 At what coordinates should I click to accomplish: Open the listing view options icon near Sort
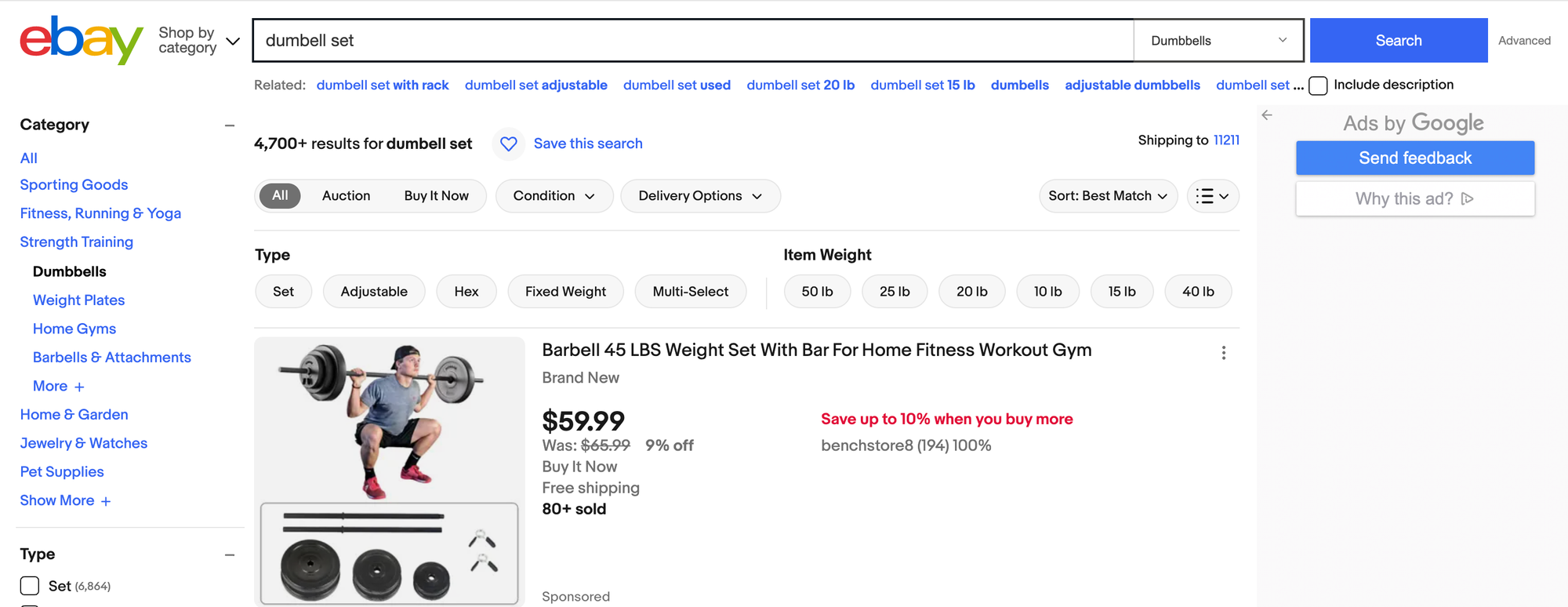click(1212, 196)
